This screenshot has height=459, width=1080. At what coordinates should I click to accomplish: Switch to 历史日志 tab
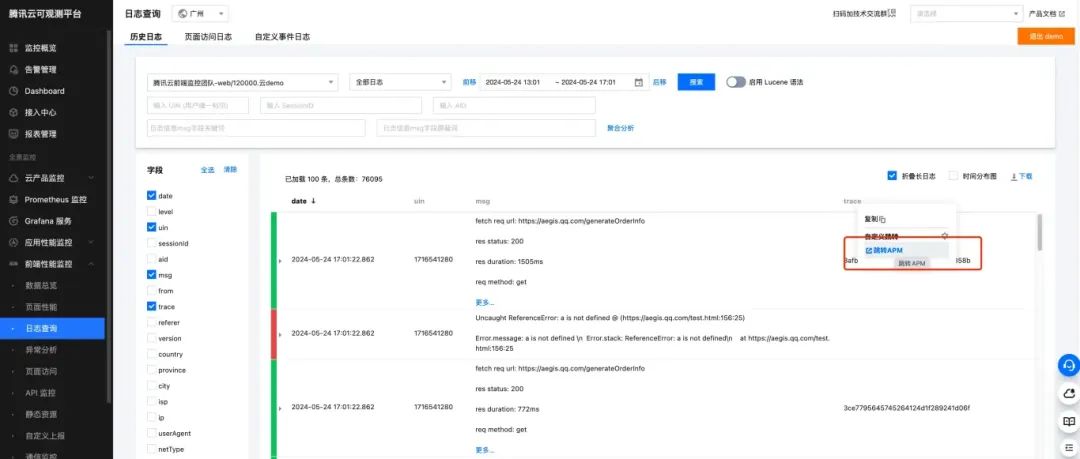click(145, 37)
